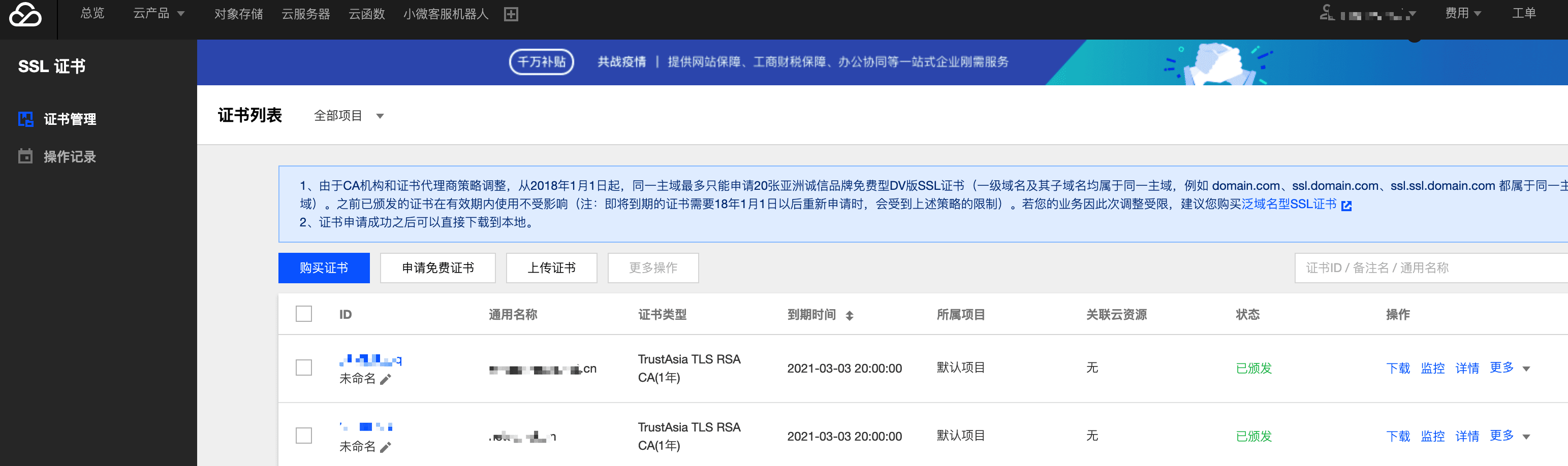
Task: Check the first certificate row checkbox
Action: [x=304, y=368]
